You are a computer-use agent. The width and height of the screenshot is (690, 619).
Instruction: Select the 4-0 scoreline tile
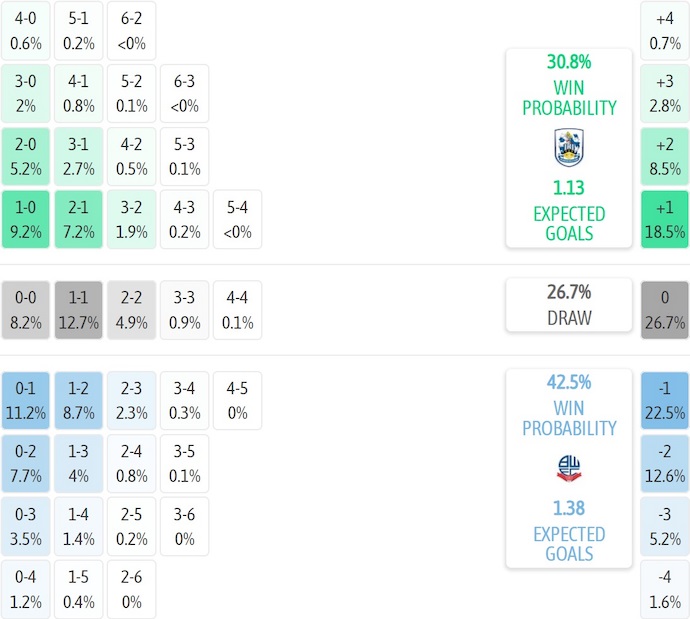[25, 30]
